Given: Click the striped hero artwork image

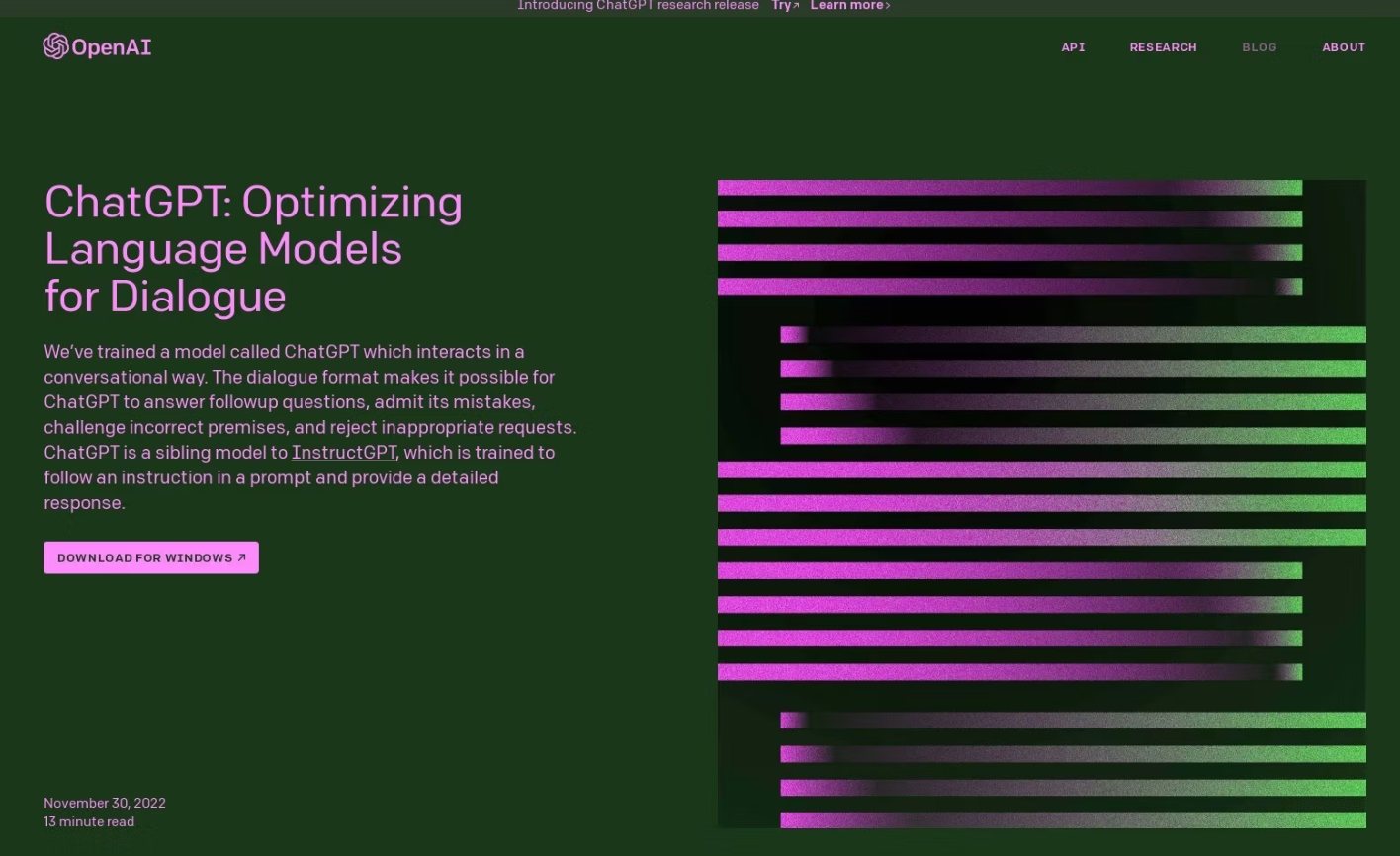Looking at the screenshot, I should coord(1042,504).
